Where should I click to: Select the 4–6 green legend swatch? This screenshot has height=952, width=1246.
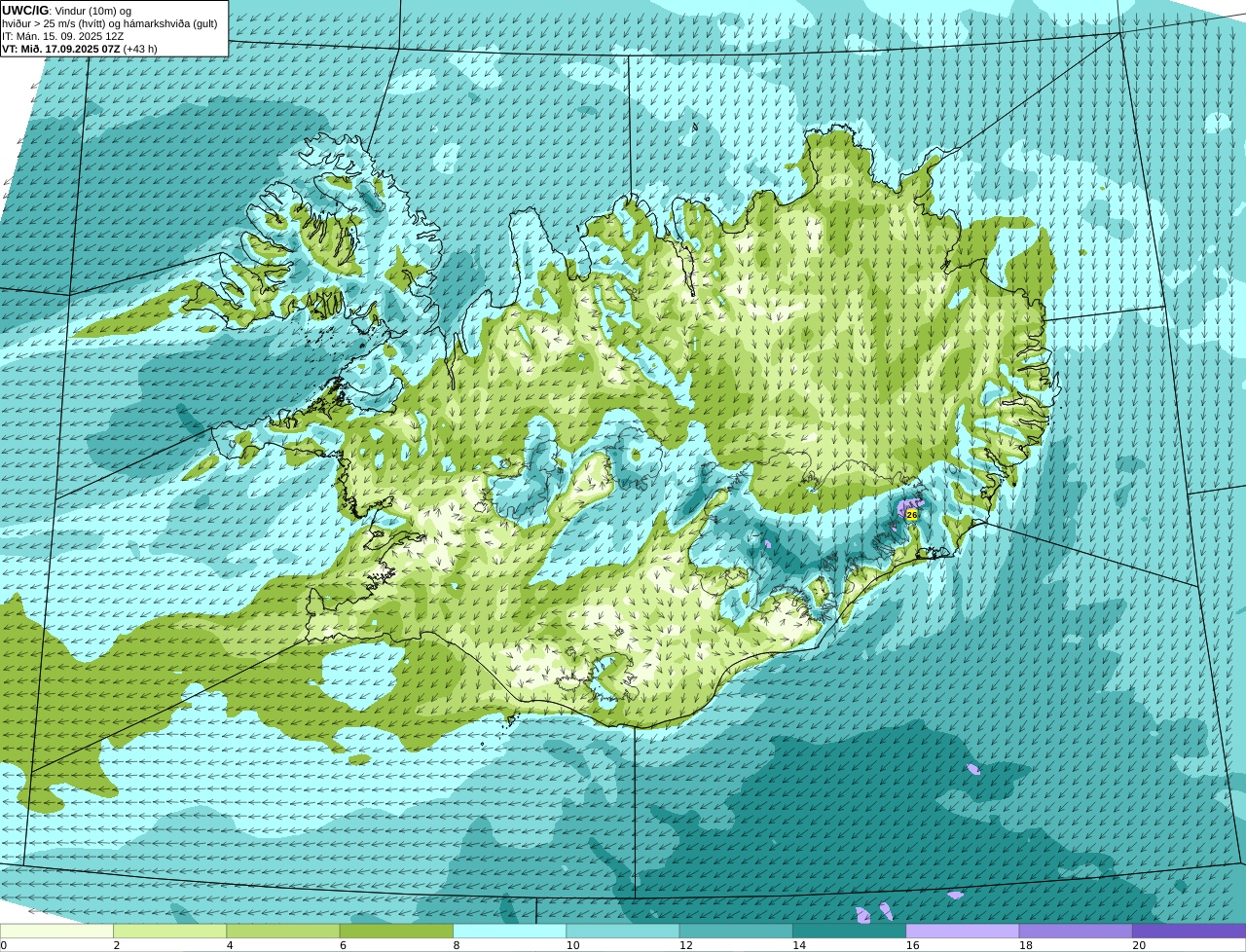(x=283, y=931)
